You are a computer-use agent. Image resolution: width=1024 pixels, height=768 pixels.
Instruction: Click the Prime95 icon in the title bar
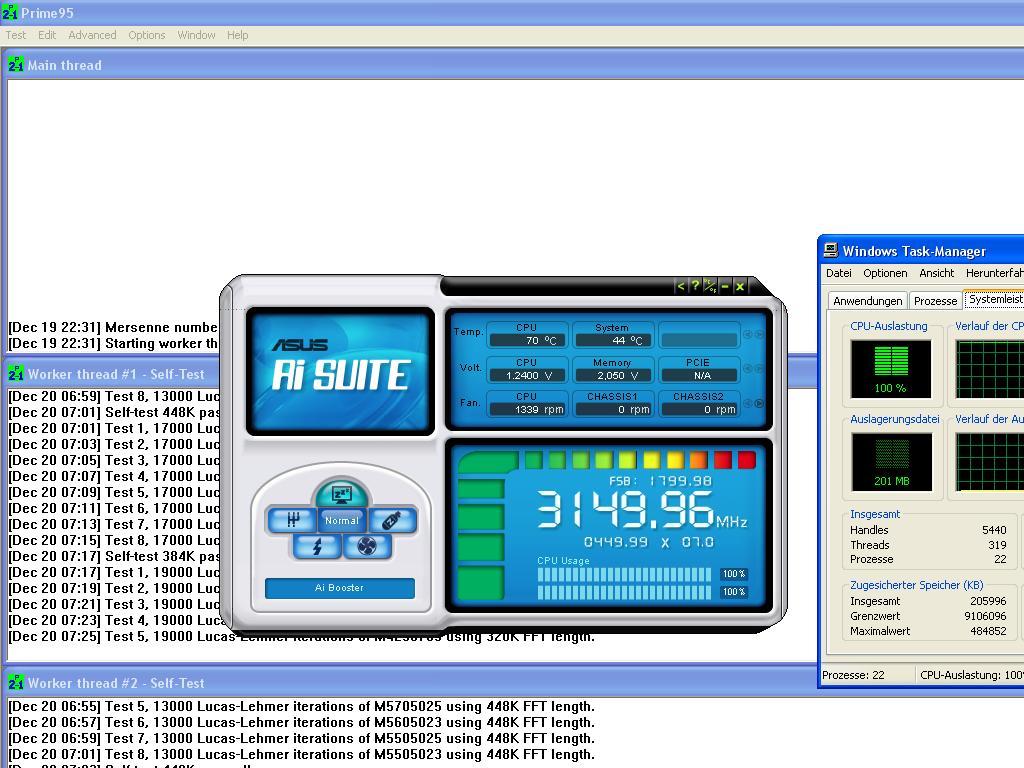(x=10, y=12)
